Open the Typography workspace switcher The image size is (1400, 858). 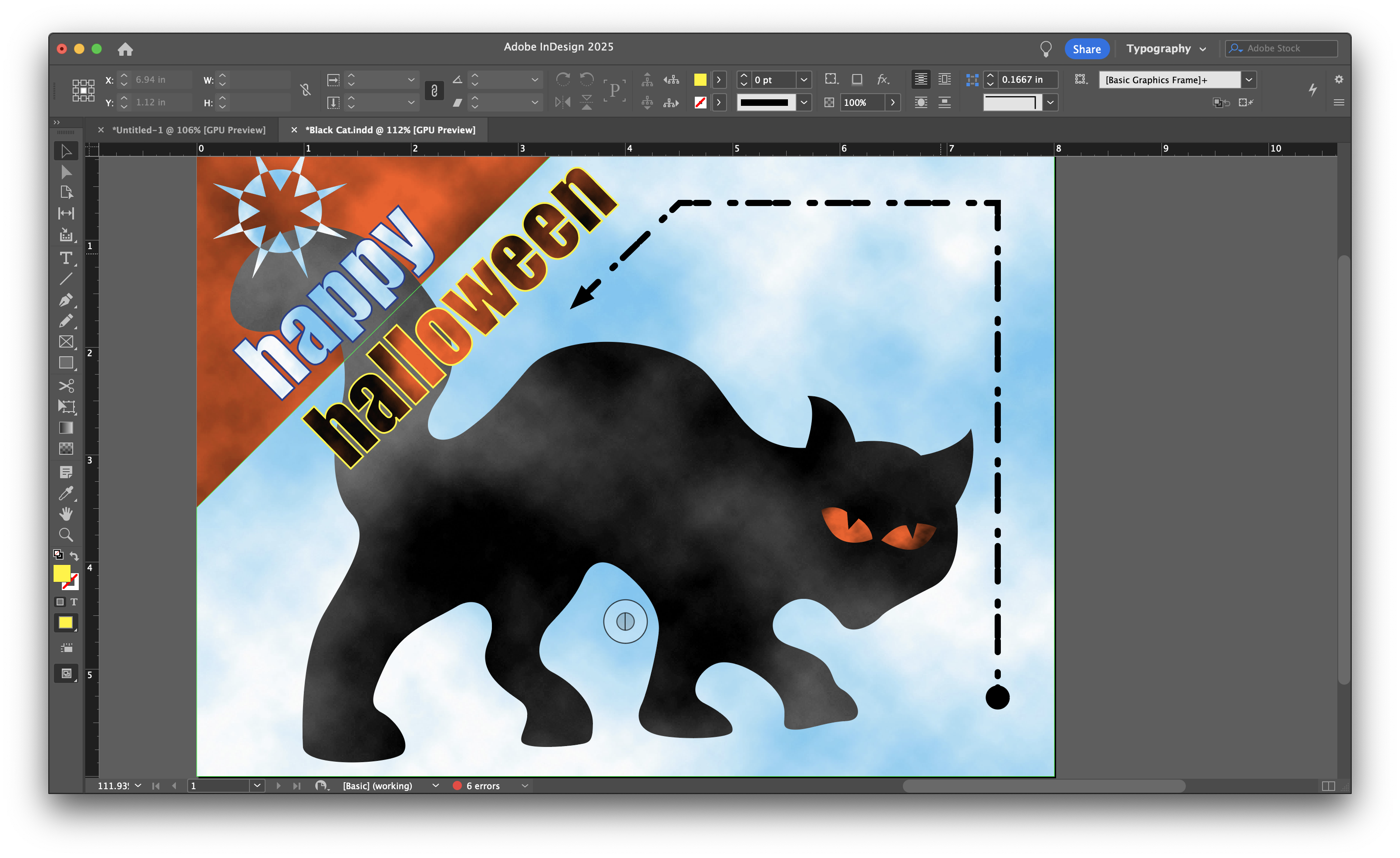1166,49
